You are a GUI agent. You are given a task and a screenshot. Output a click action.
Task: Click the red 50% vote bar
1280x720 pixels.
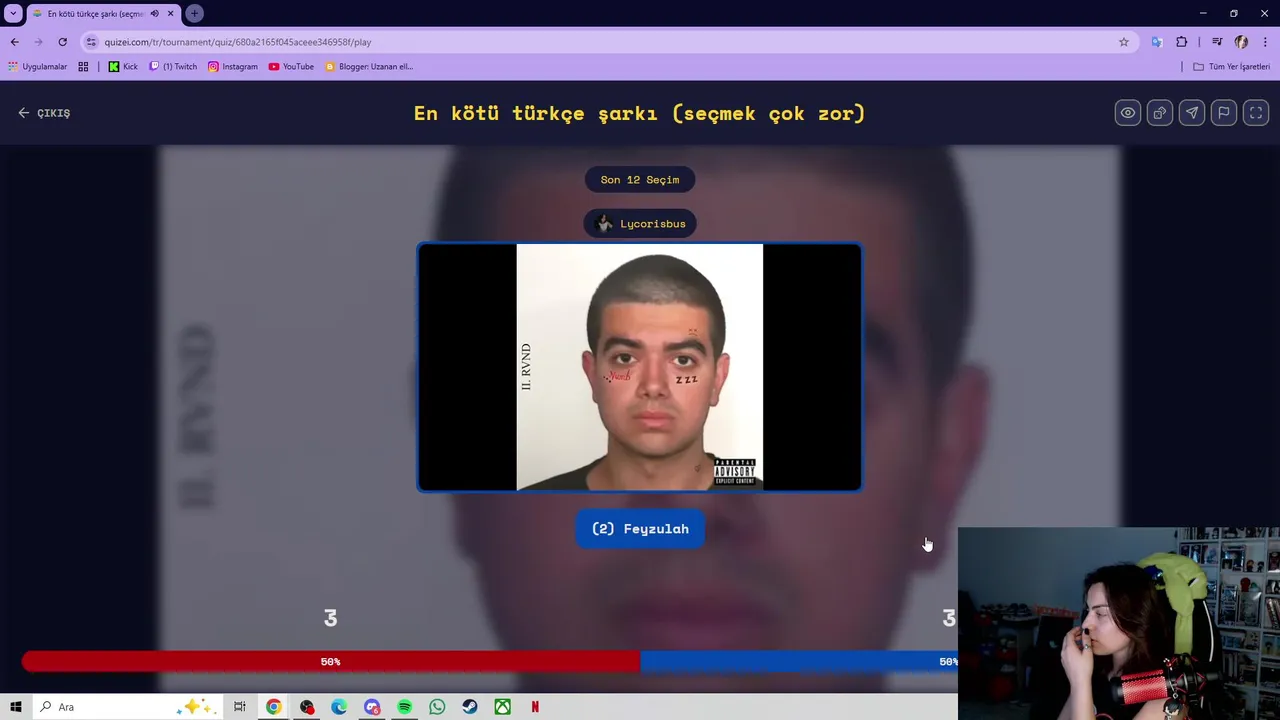click(x=331, y=662)
